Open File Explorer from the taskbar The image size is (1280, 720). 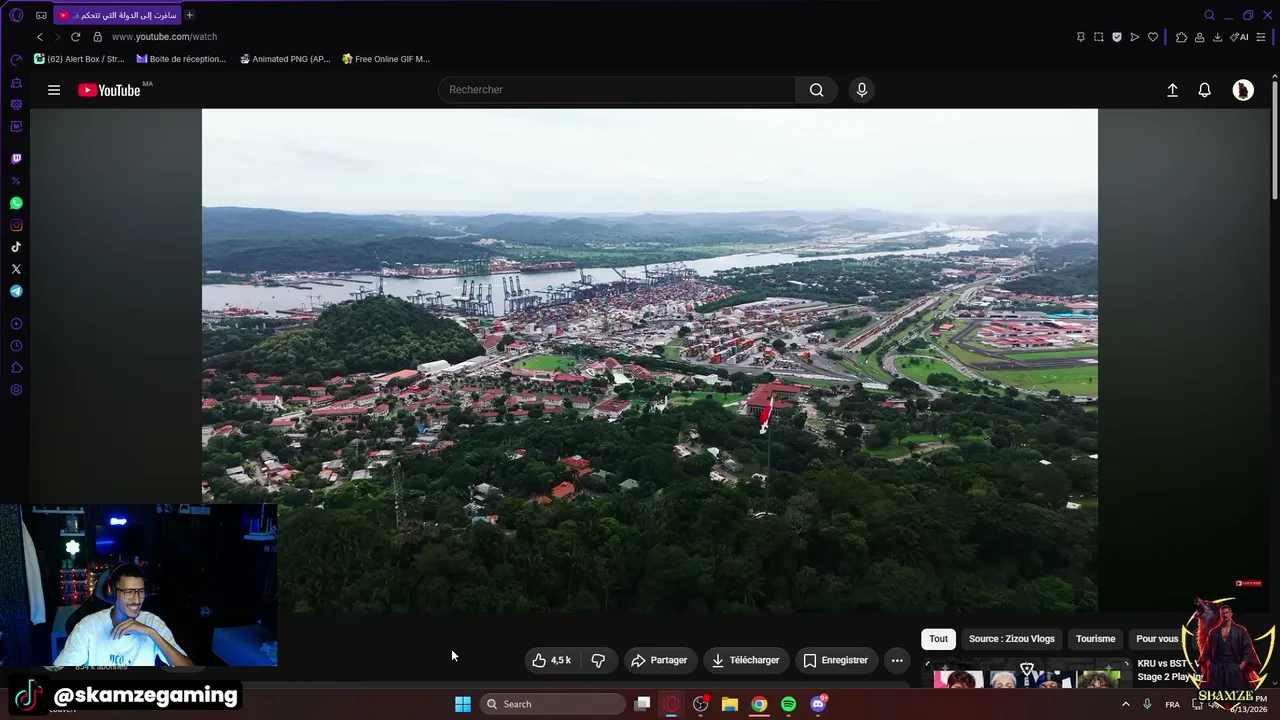730,704
